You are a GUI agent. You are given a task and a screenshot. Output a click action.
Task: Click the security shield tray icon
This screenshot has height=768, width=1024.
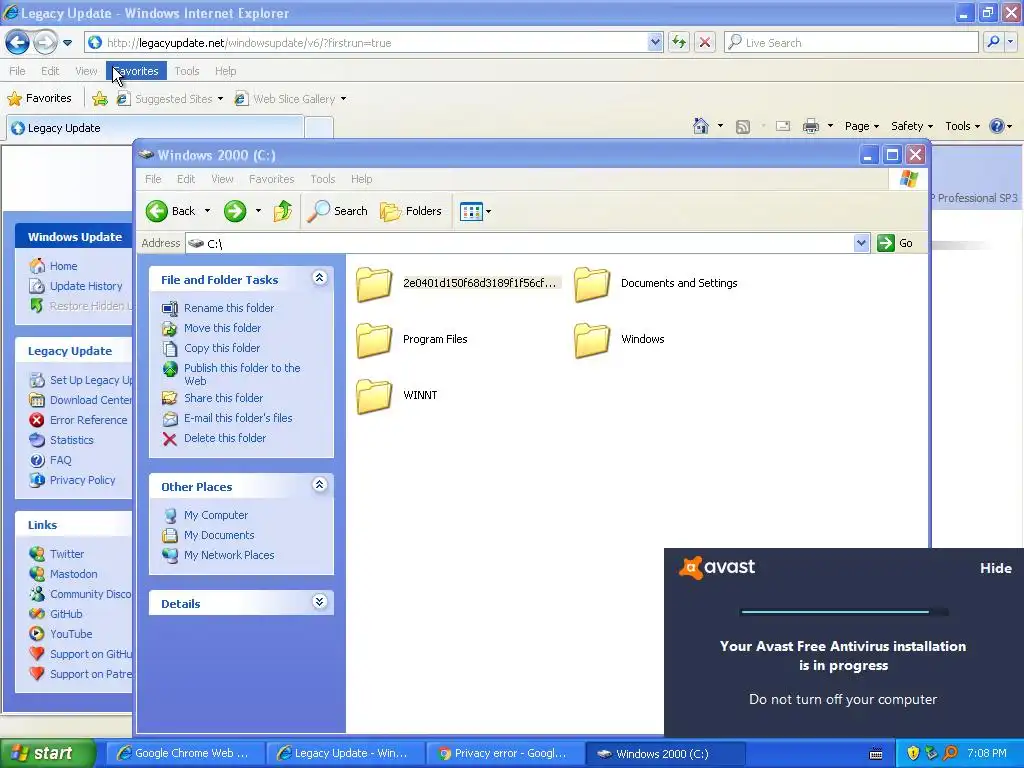click(x=913, y=753)
